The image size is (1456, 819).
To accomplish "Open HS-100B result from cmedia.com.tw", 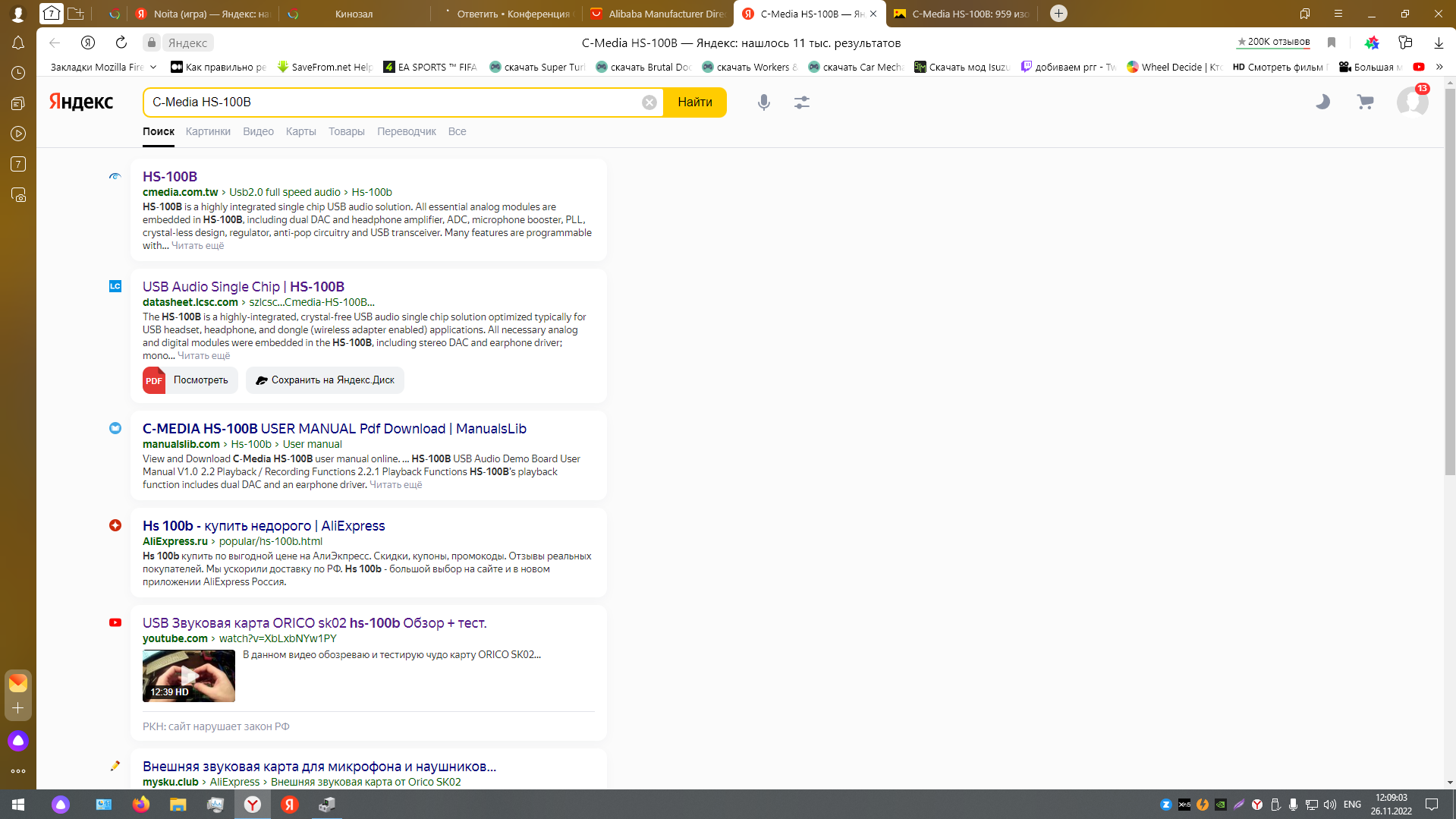I will (x=170, y=177).
